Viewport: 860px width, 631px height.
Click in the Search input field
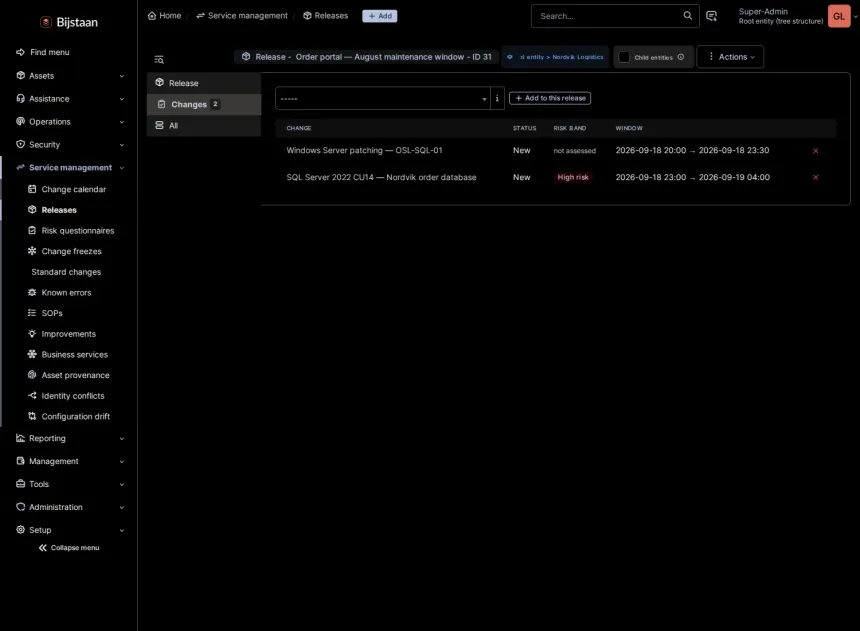[x=609, y=16]
